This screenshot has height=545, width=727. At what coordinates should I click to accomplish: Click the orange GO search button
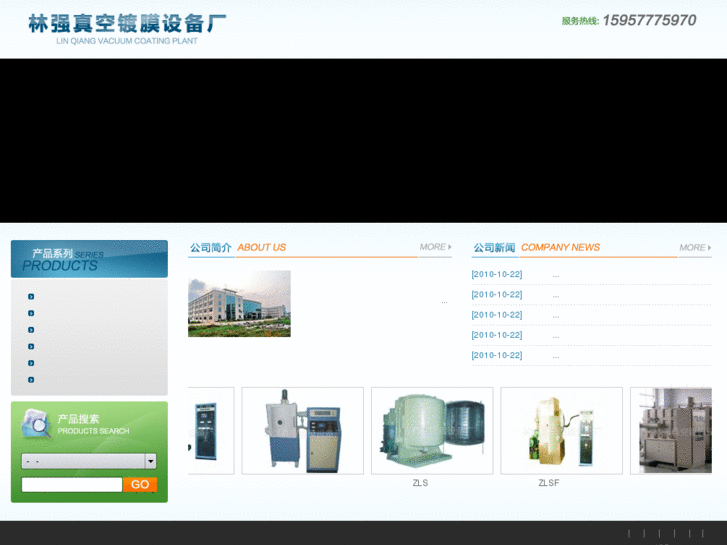(x=140, y=484)
